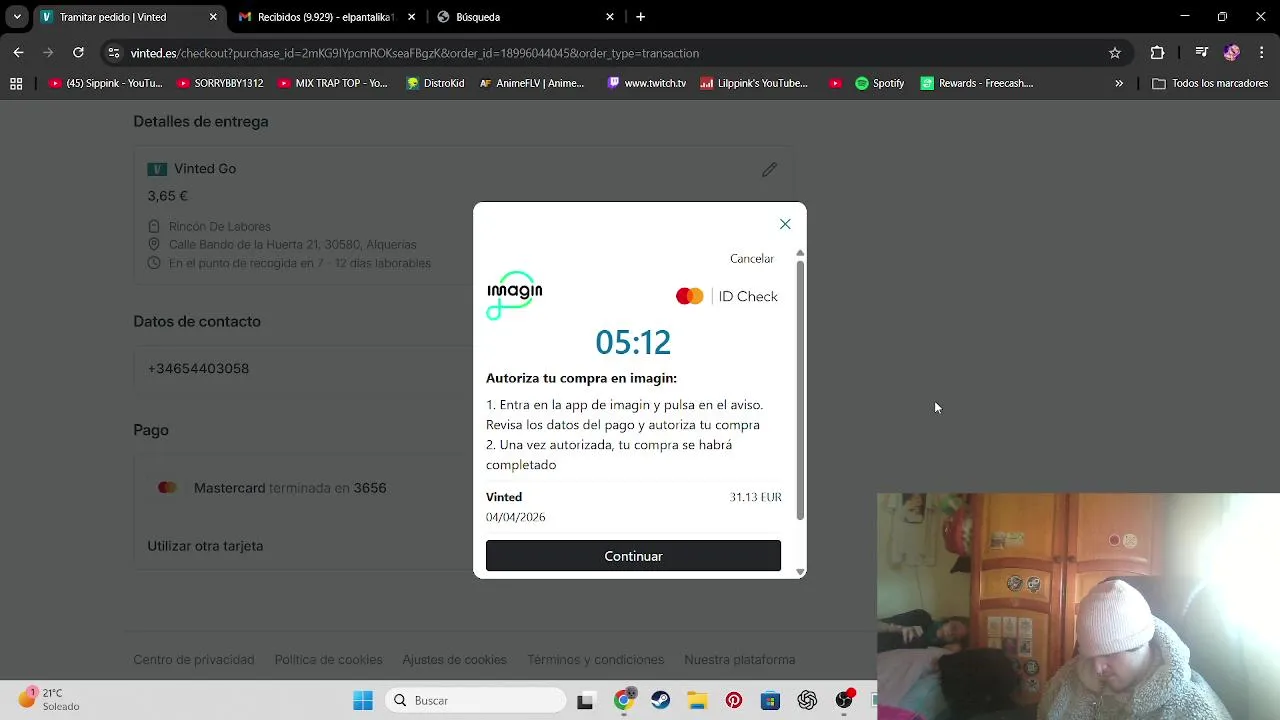Click Cancelar in the ID Check dialog
Screen dimensions: 1280x720
pyautogui.click(x=752, y=258)
